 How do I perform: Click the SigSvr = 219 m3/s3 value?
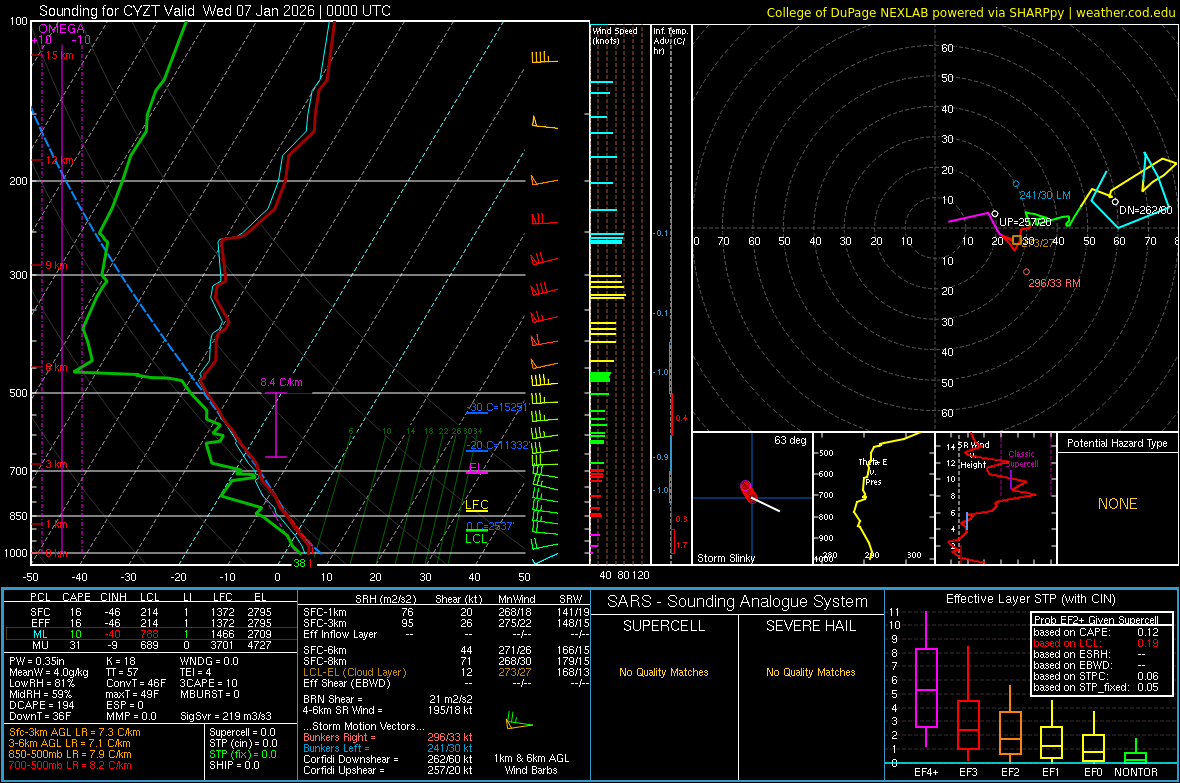click(x=226, y=716)
